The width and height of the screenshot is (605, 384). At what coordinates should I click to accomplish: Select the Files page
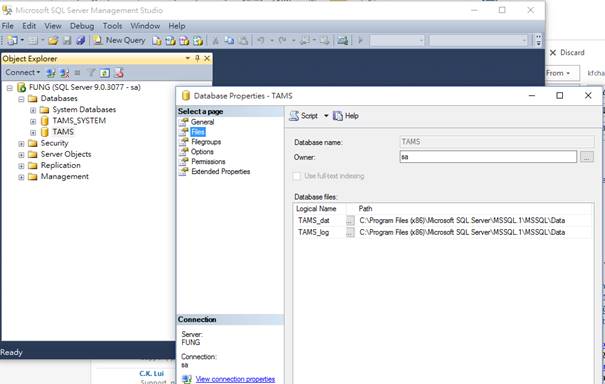tap(198, 132)
